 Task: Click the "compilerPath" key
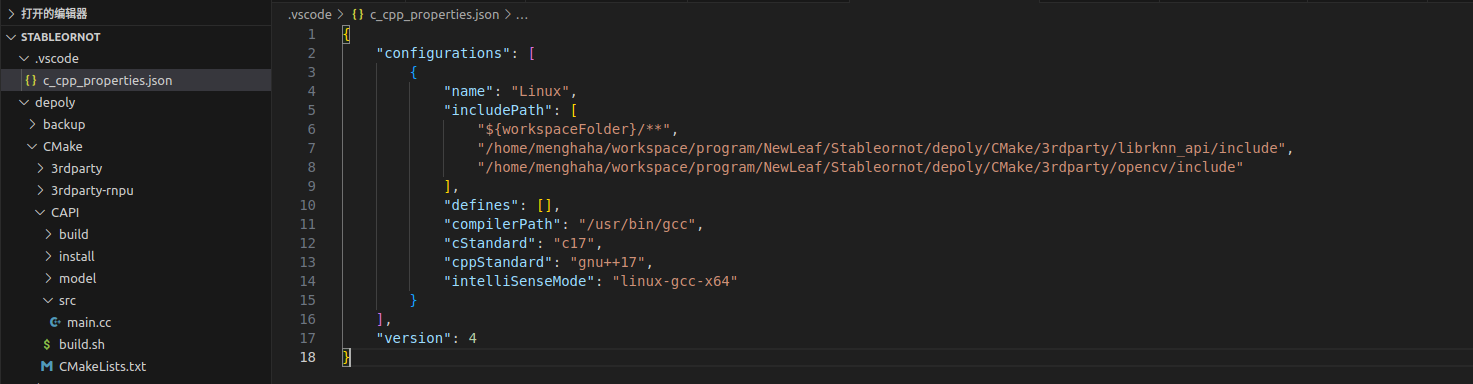(502, 224)
